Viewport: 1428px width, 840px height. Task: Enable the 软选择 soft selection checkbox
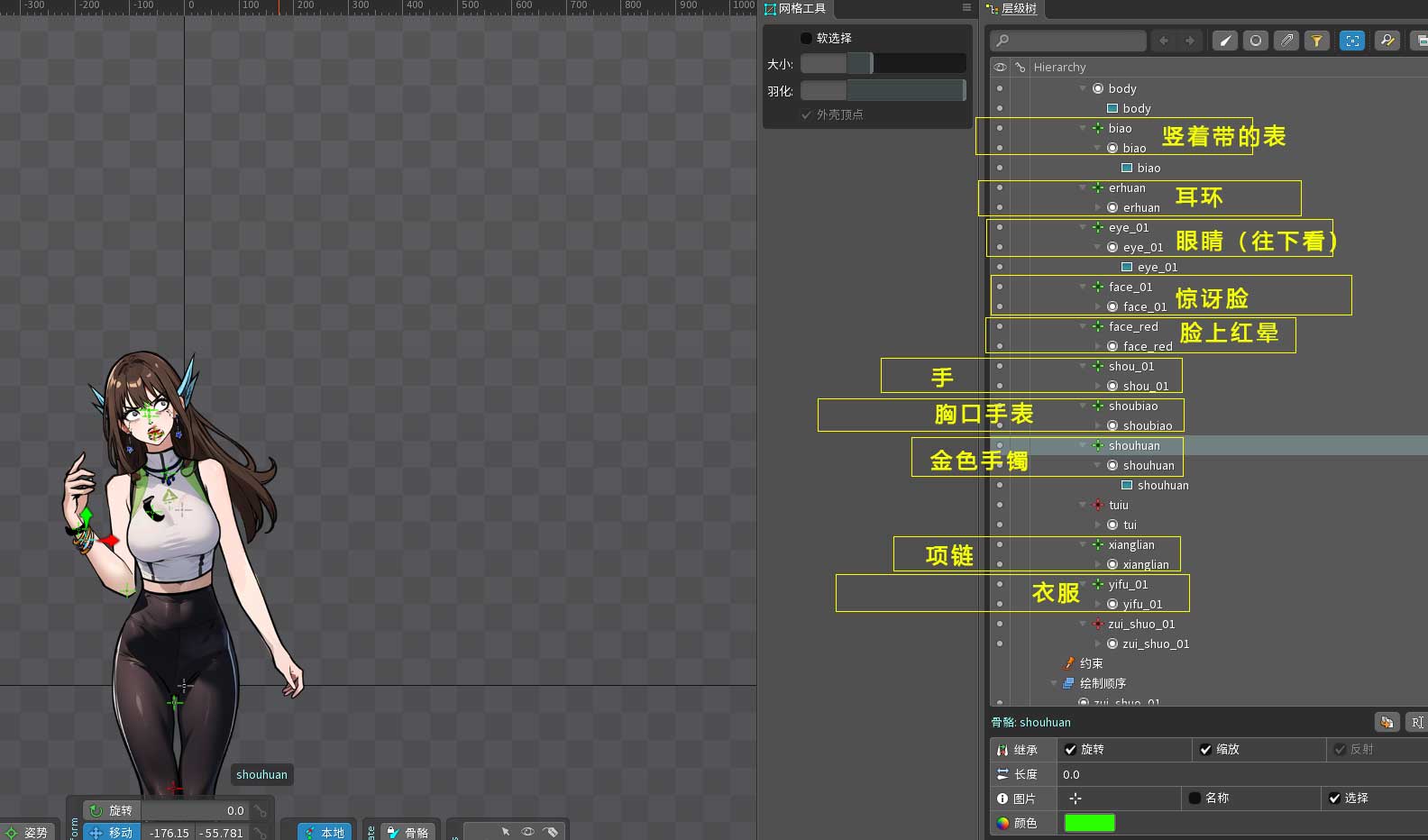tap(806, 38)
